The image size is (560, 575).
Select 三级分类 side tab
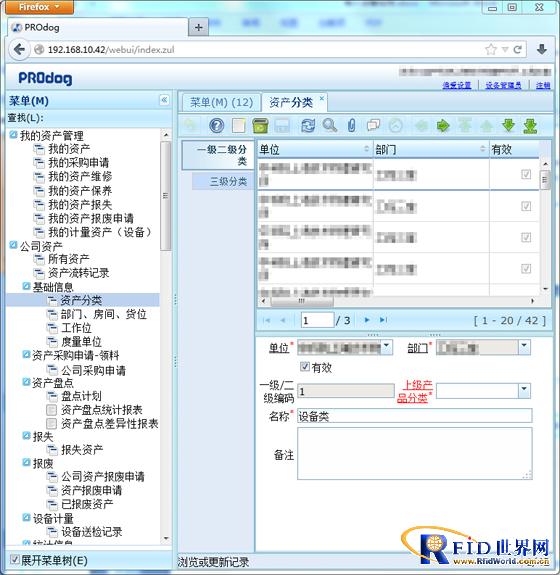[x=223, y=181]
